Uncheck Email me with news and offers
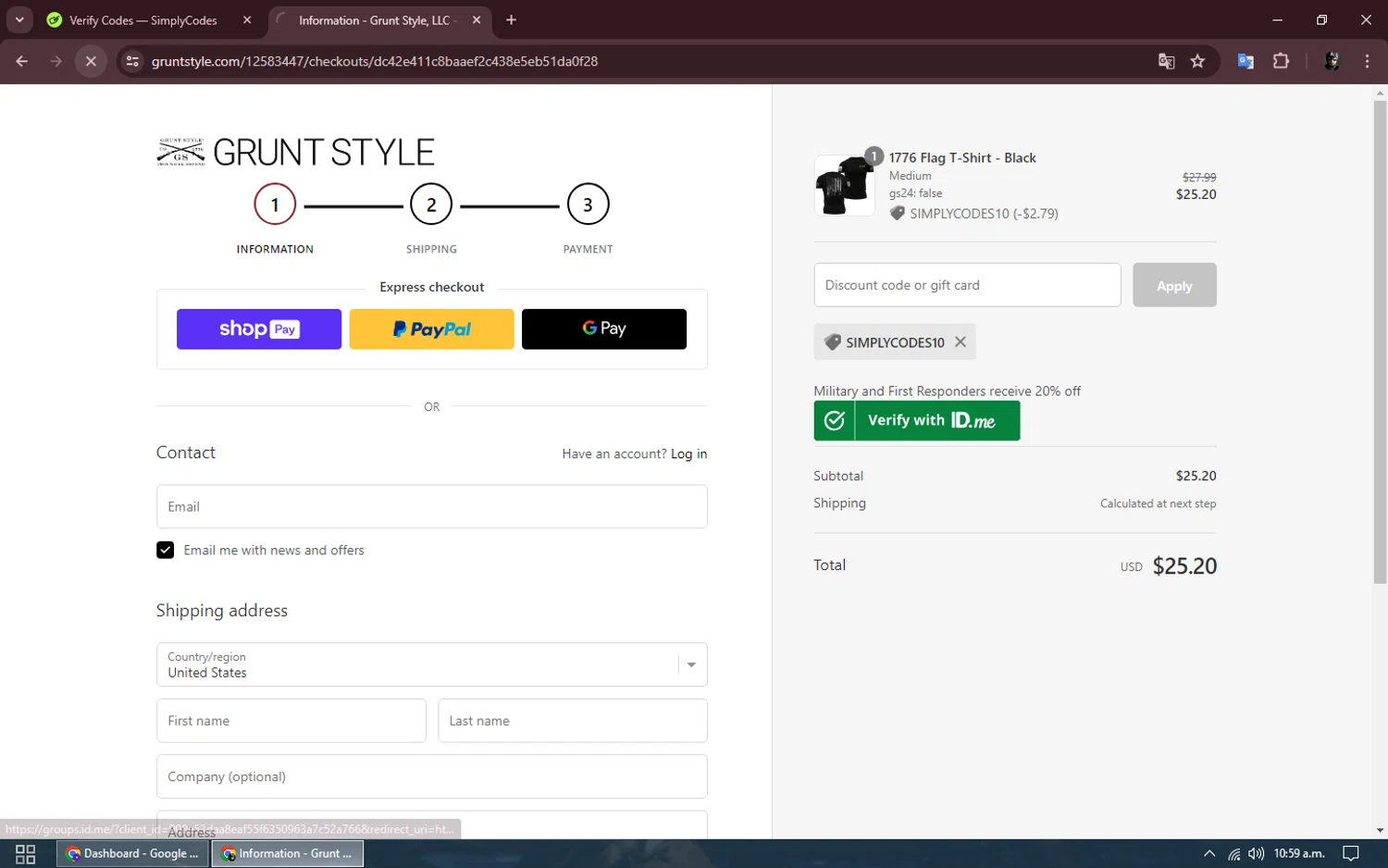The width and height of the screenshot is (1388, 868). (166, 551)
